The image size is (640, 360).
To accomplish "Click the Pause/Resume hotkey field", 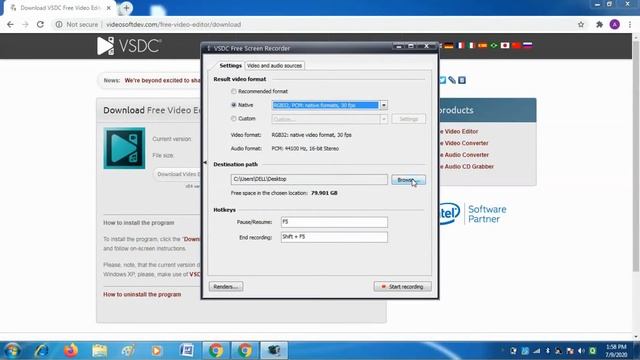I will pyautogui.click(x=334, y=222).
